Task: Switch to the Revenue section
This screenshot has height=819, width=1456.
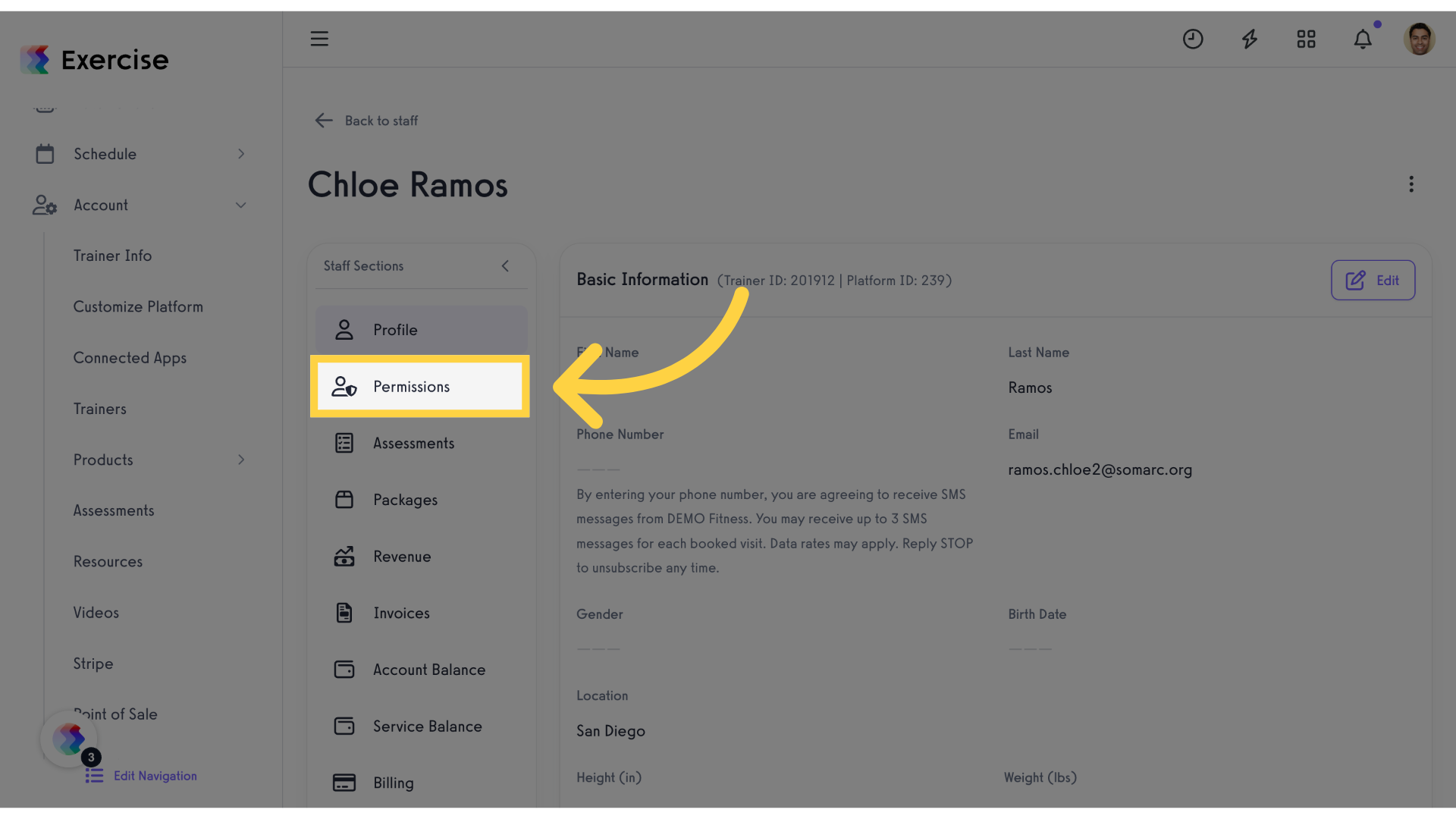Action: click(421, 557)
